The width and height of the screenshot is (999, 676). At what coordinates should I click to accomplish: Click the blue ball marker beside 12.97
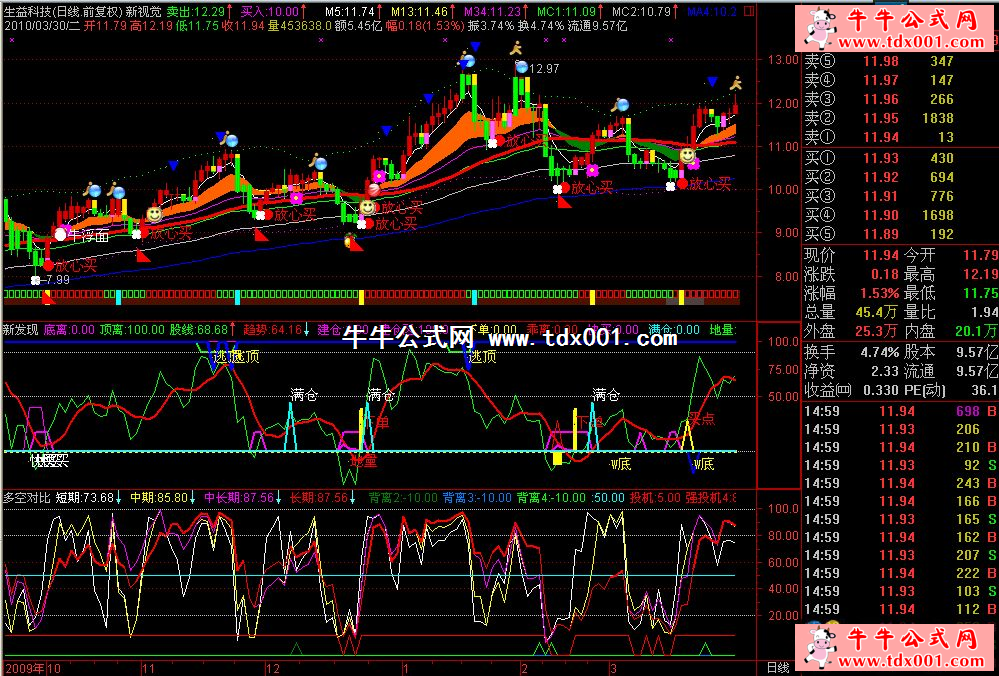(522, 67)
